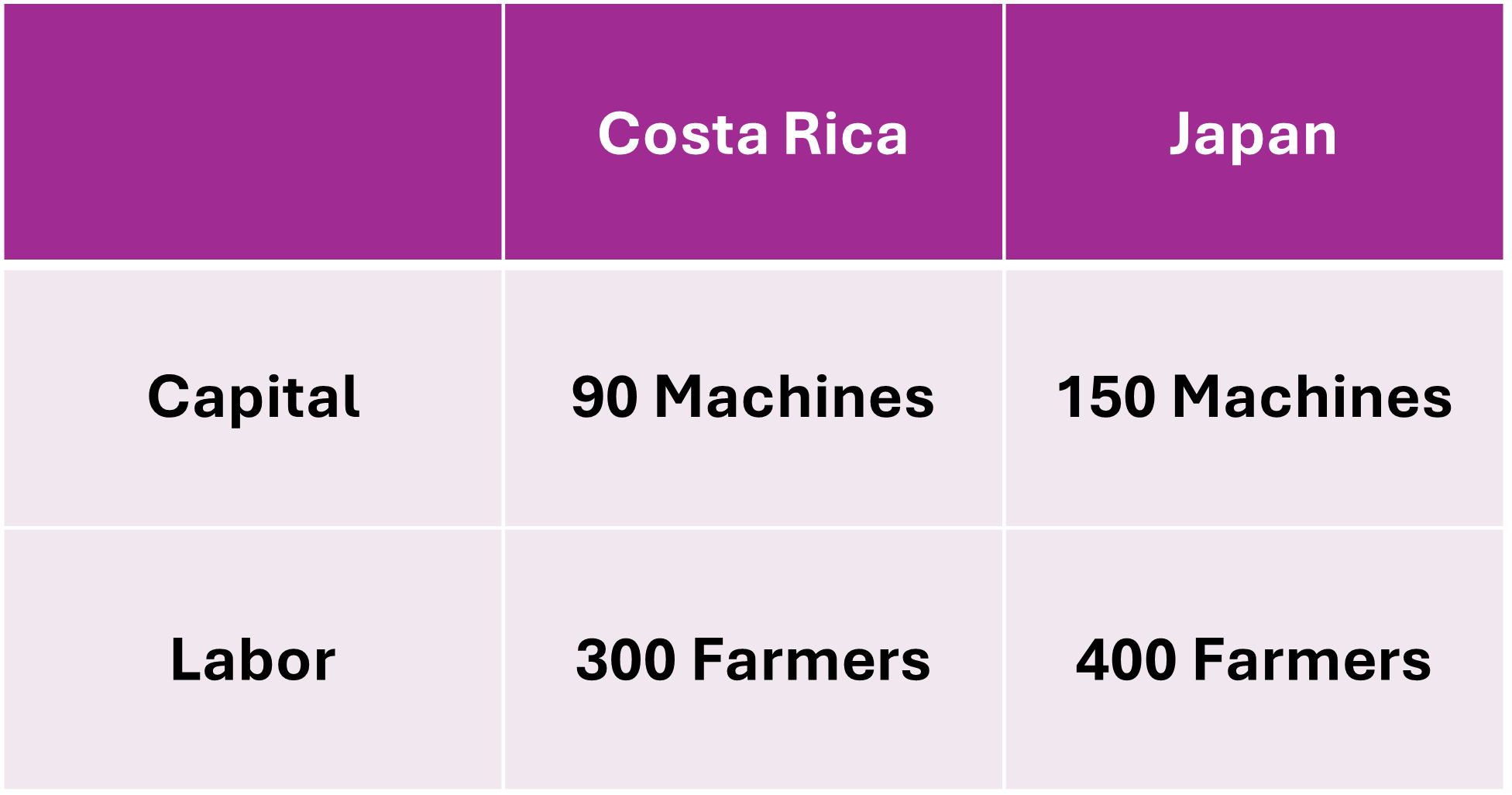Screen dimensions: 1512x795
Task: Click the Costa Rica column header
Action: 753,133
